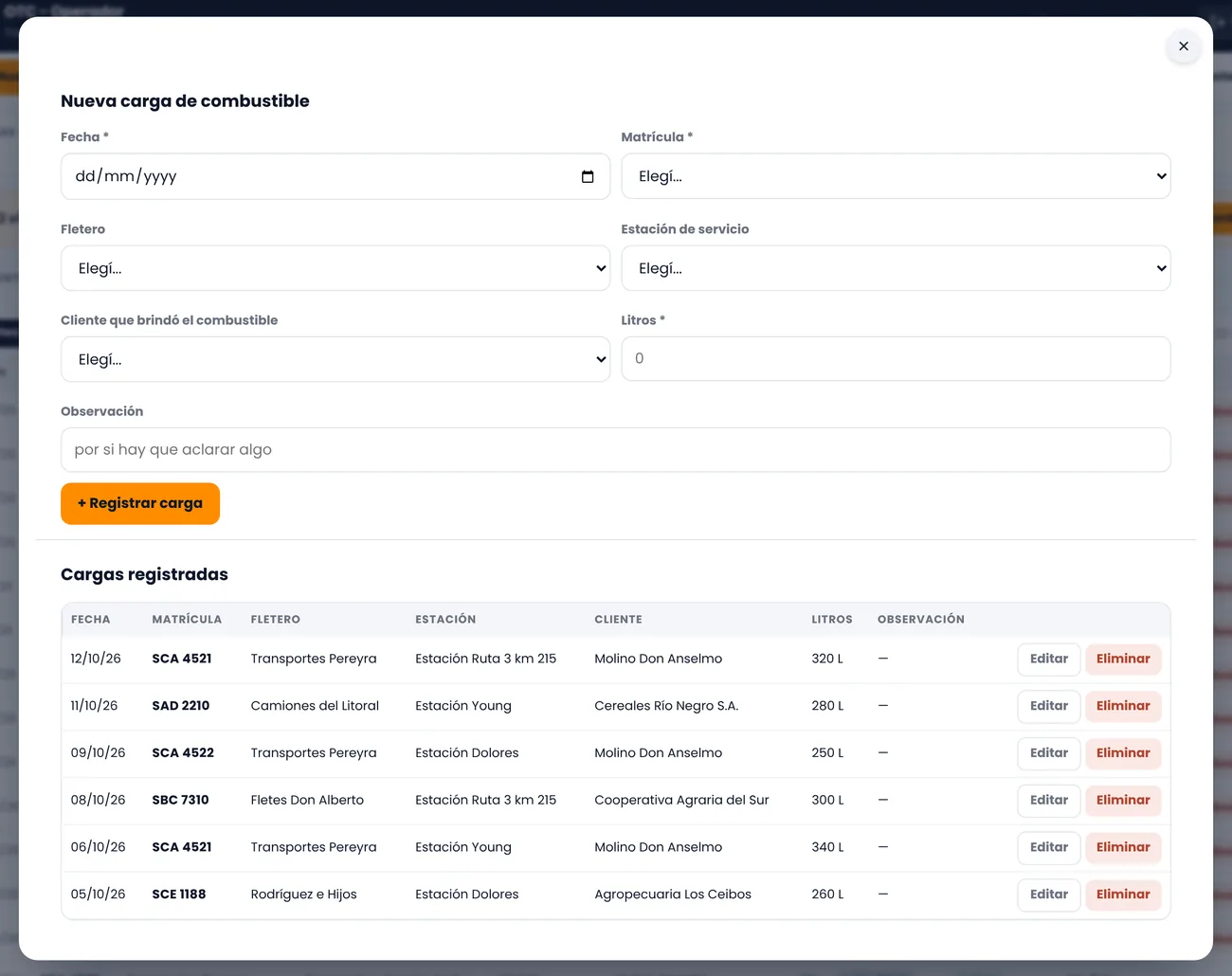Edit the SCA 4522 load row
Viewport: 1232px width, 976px height.
click(x=1049, y=753)
